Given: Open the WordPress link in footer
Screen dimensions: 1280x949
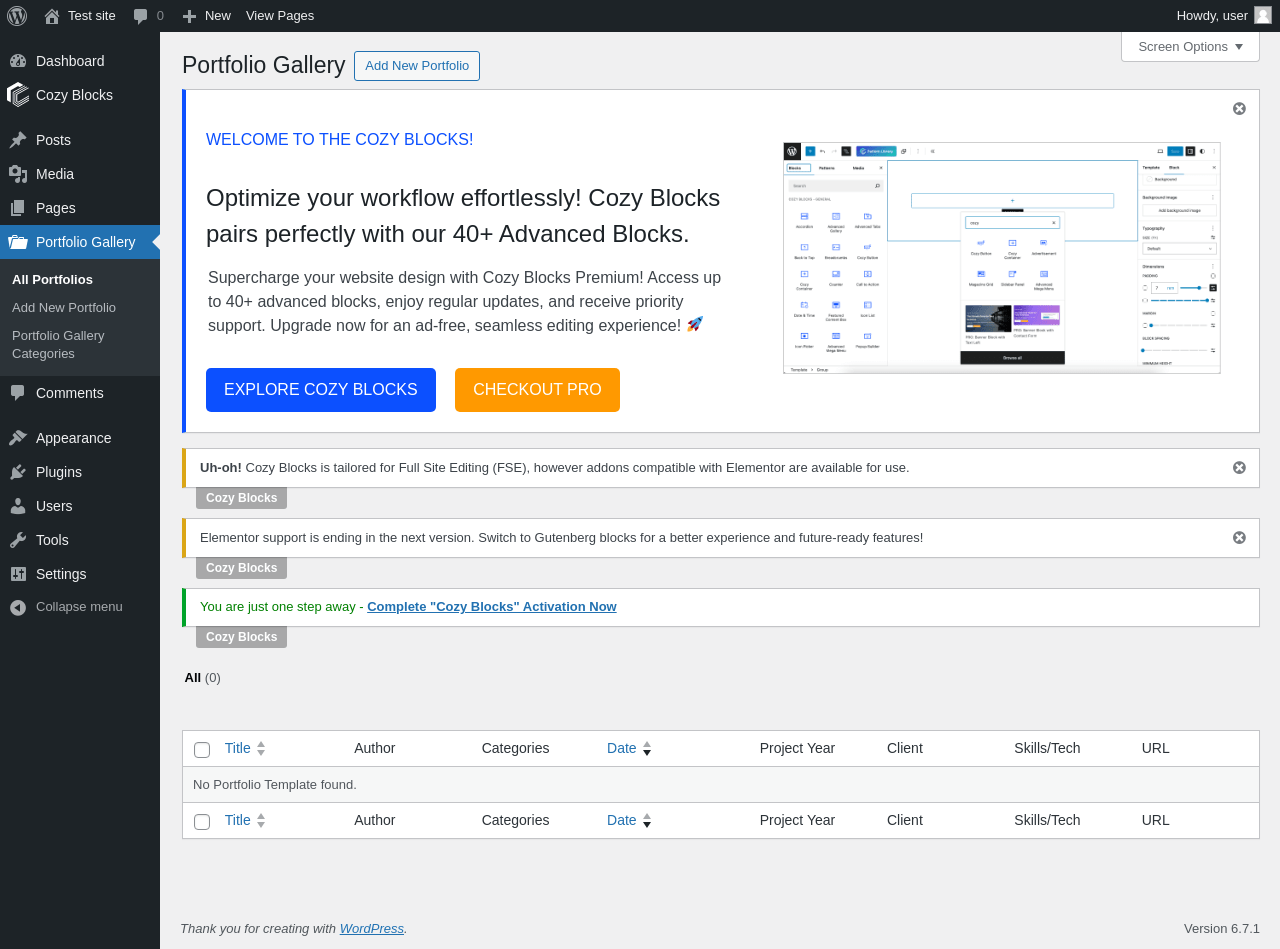Looking at the screenshot, I should tap(372, 929).
